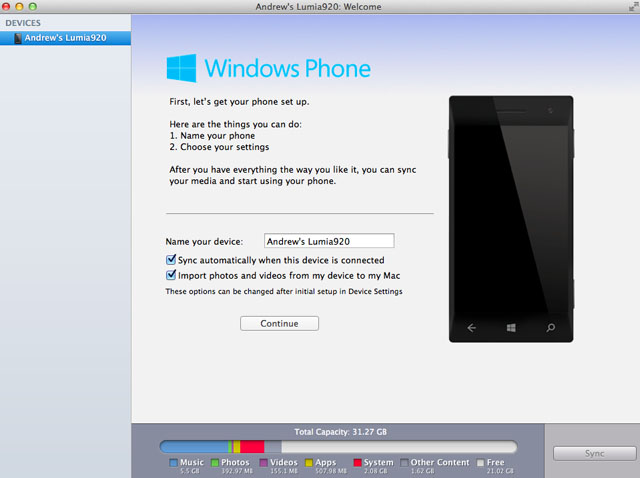Click the yellow minimize window button

pyautogui.click(x=19, y=6)
